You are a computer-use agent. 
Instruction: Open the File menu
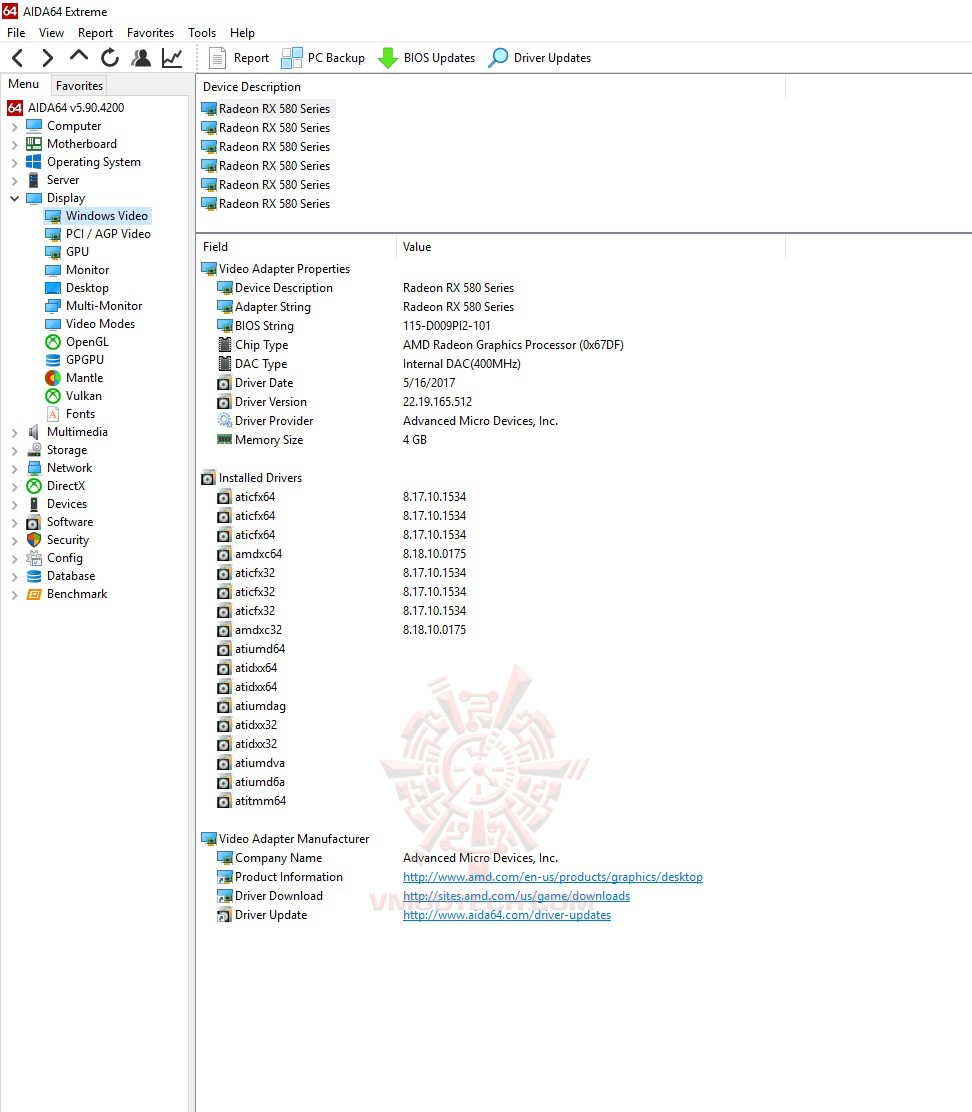(x=16, y=33)
